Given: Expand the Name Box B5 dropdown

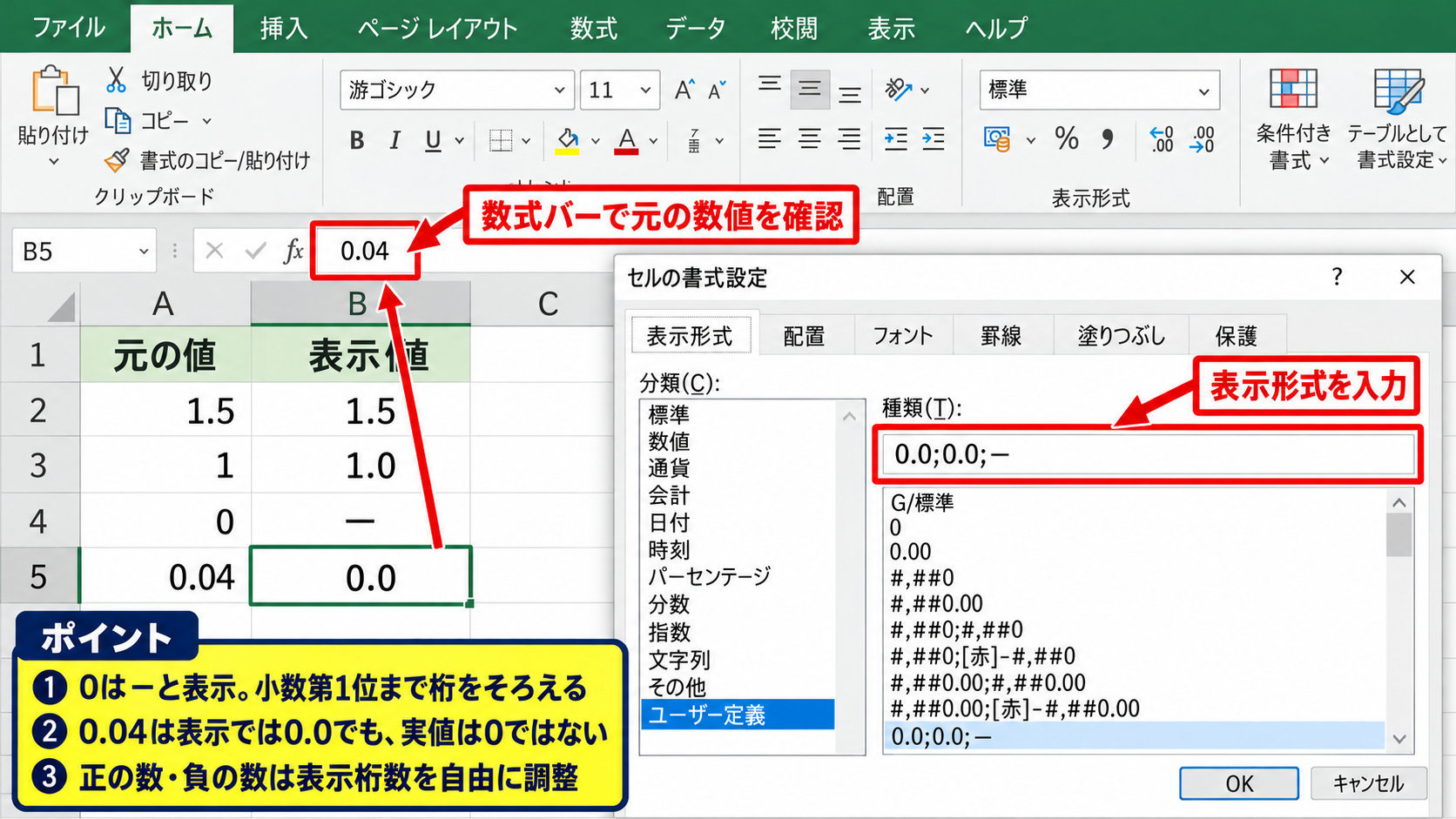Looking at the screenshot, I should 144,252.
